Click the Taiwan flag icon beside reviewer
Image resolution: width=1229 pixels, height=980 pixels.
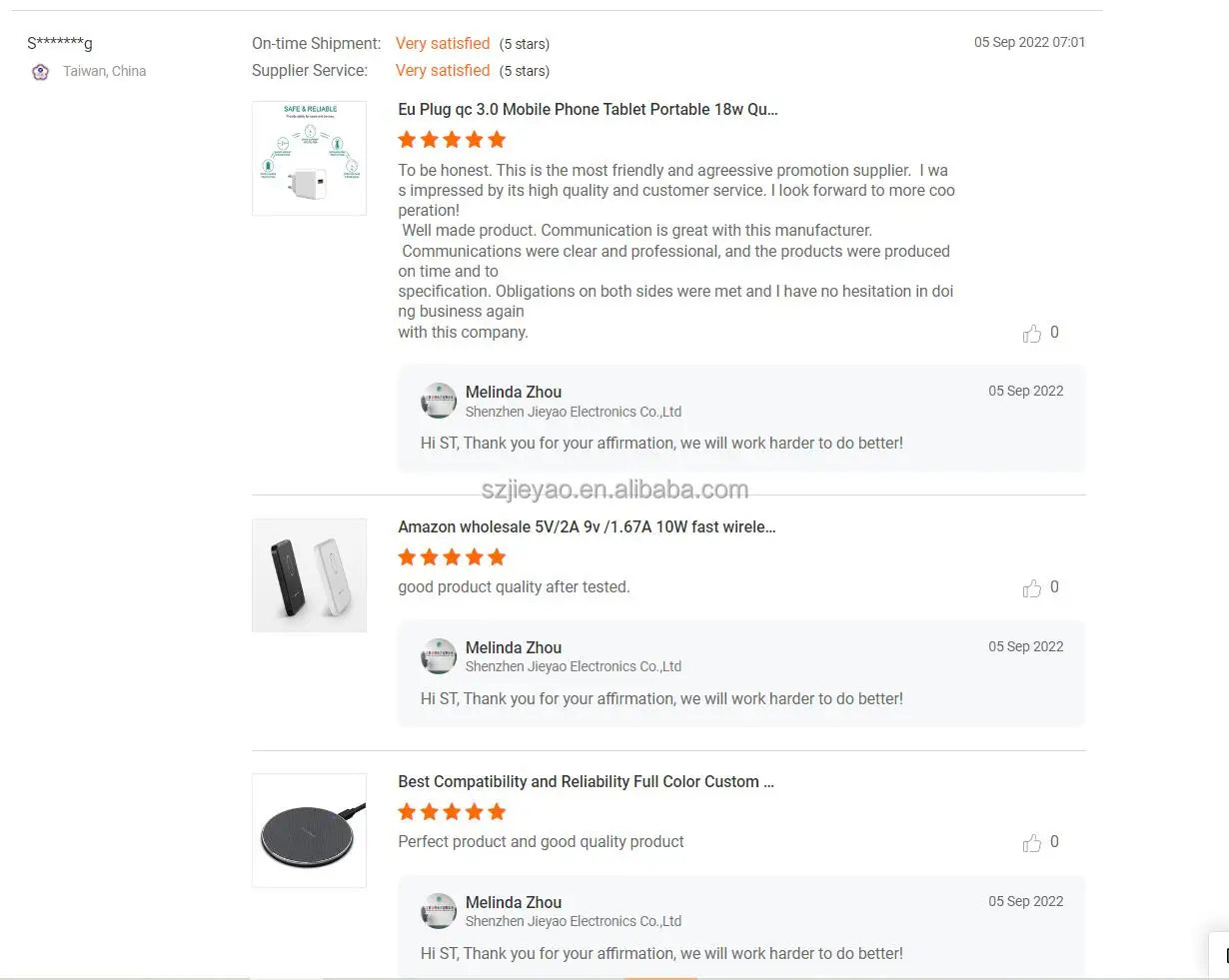(x=40, y=72)
